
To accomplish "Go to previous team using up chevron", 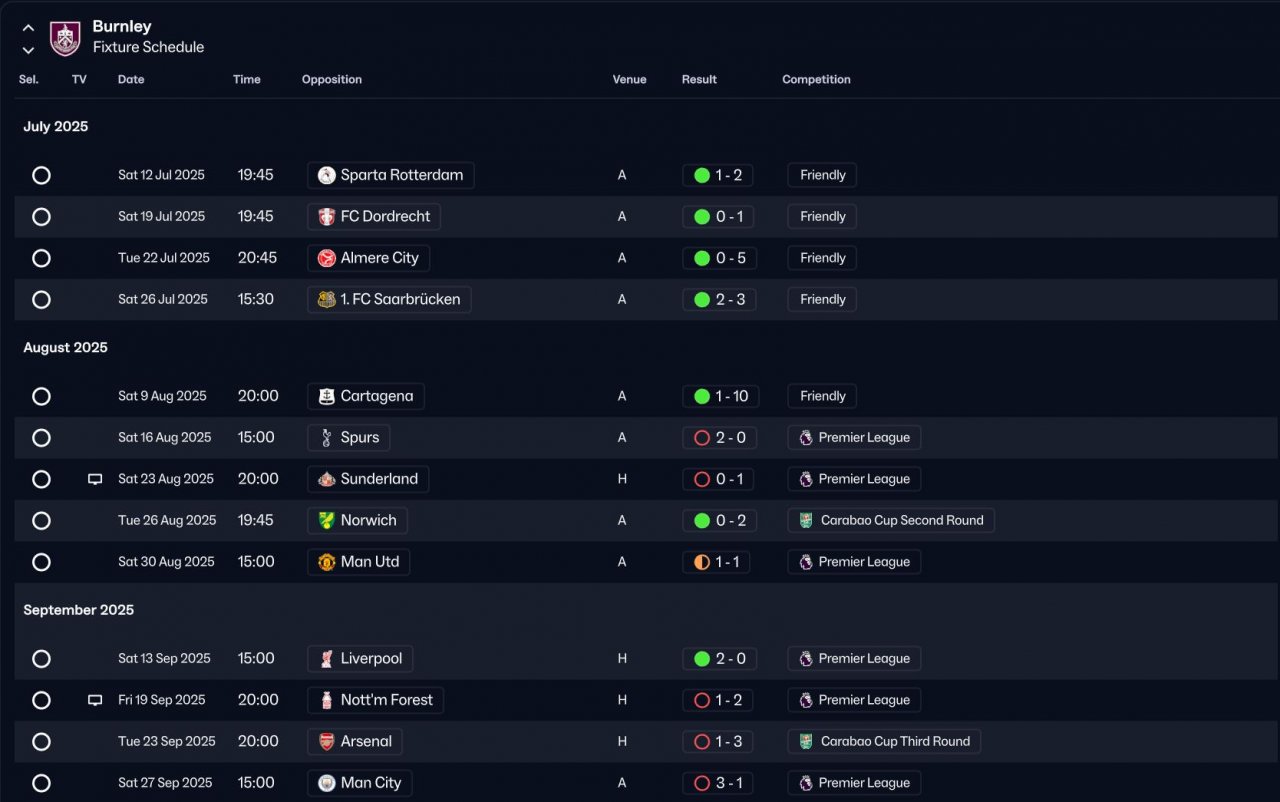I will pyautogui.click(x=28, y=28).
